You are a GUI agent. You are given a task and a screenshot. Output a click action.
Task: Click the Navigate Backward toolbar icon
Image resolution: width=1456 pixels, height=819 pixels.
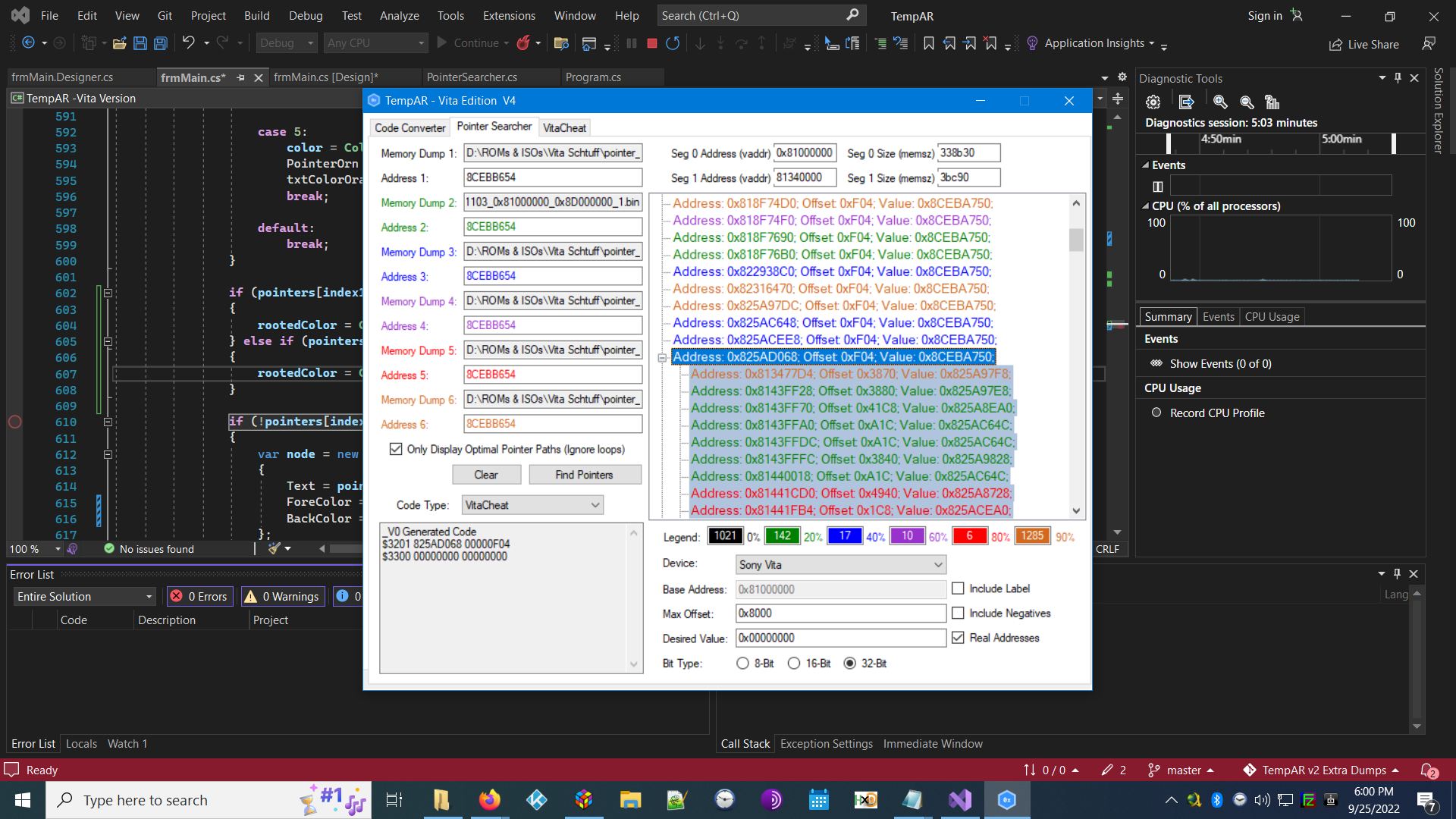pyautogui.click(x=29, y=43)
